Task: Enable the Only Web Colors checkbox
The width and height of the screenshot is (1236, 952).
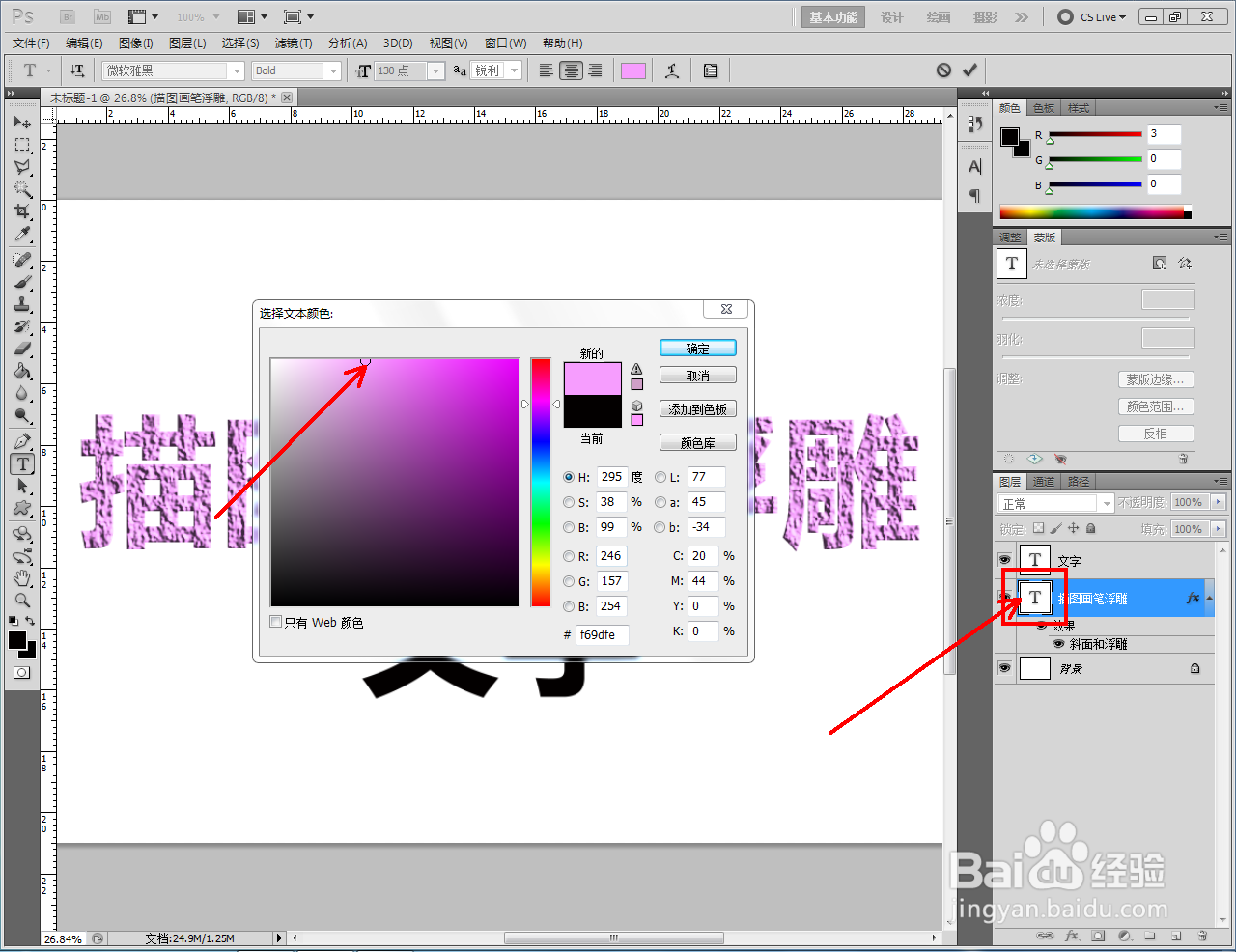Action: pyautogui.click(x=276, y=622)
